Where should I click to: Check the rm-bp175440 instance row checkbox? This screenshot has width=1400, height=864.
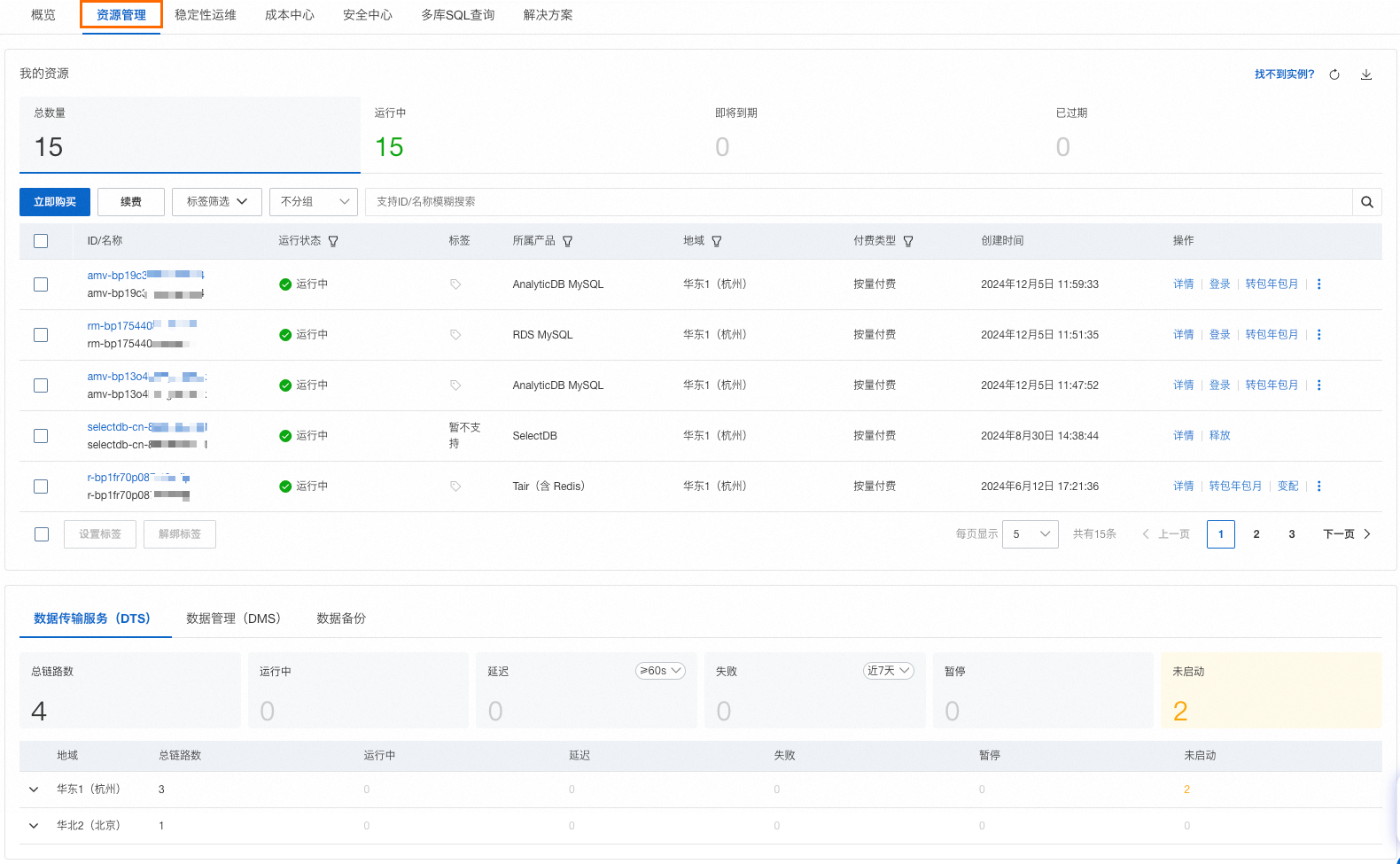[x=41, y=335]
